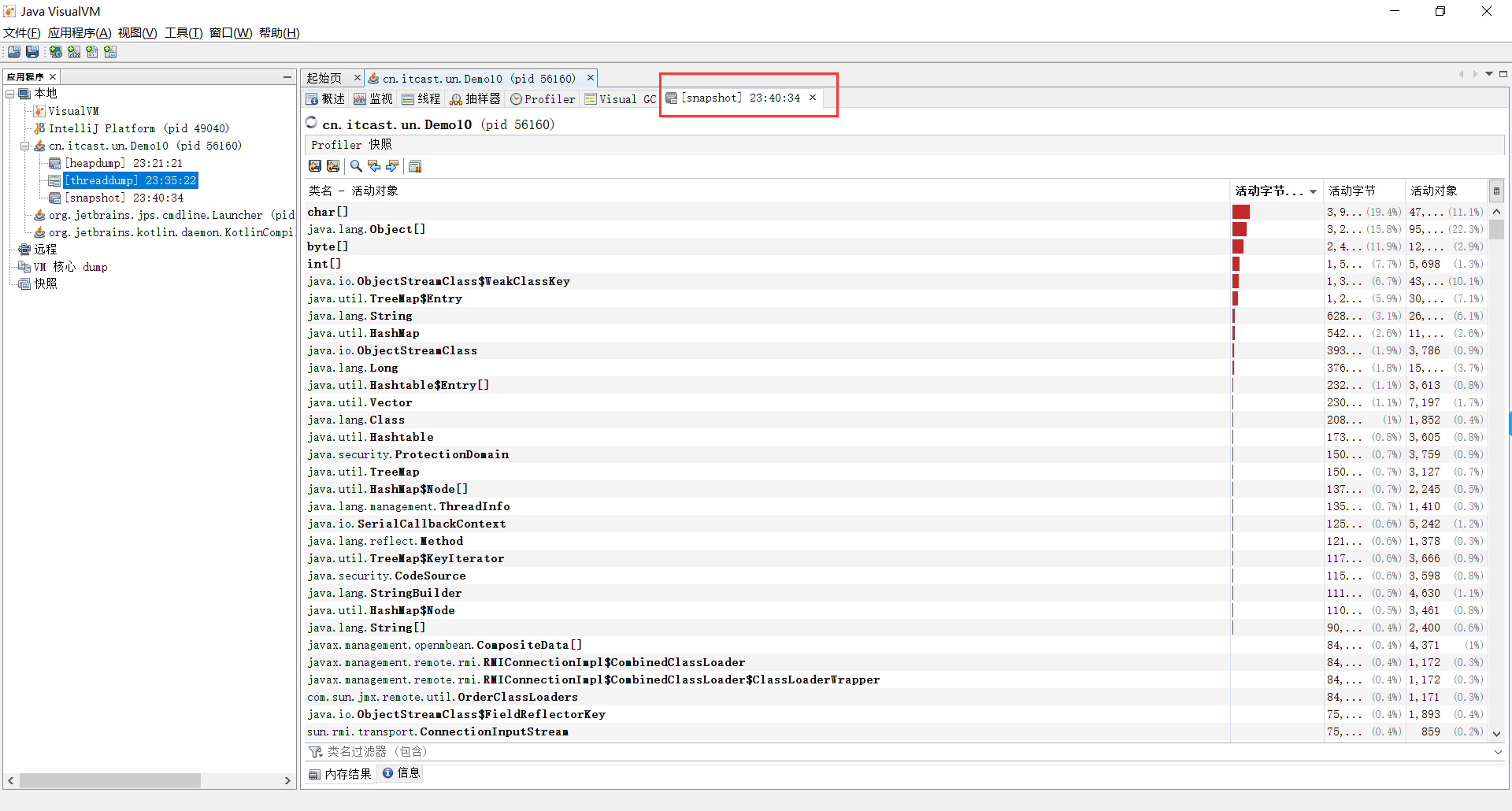The height and width of the screenshot is (811, 1512).
Task: Click the column chooser icon at table corner
Action: coord(1496,191)
